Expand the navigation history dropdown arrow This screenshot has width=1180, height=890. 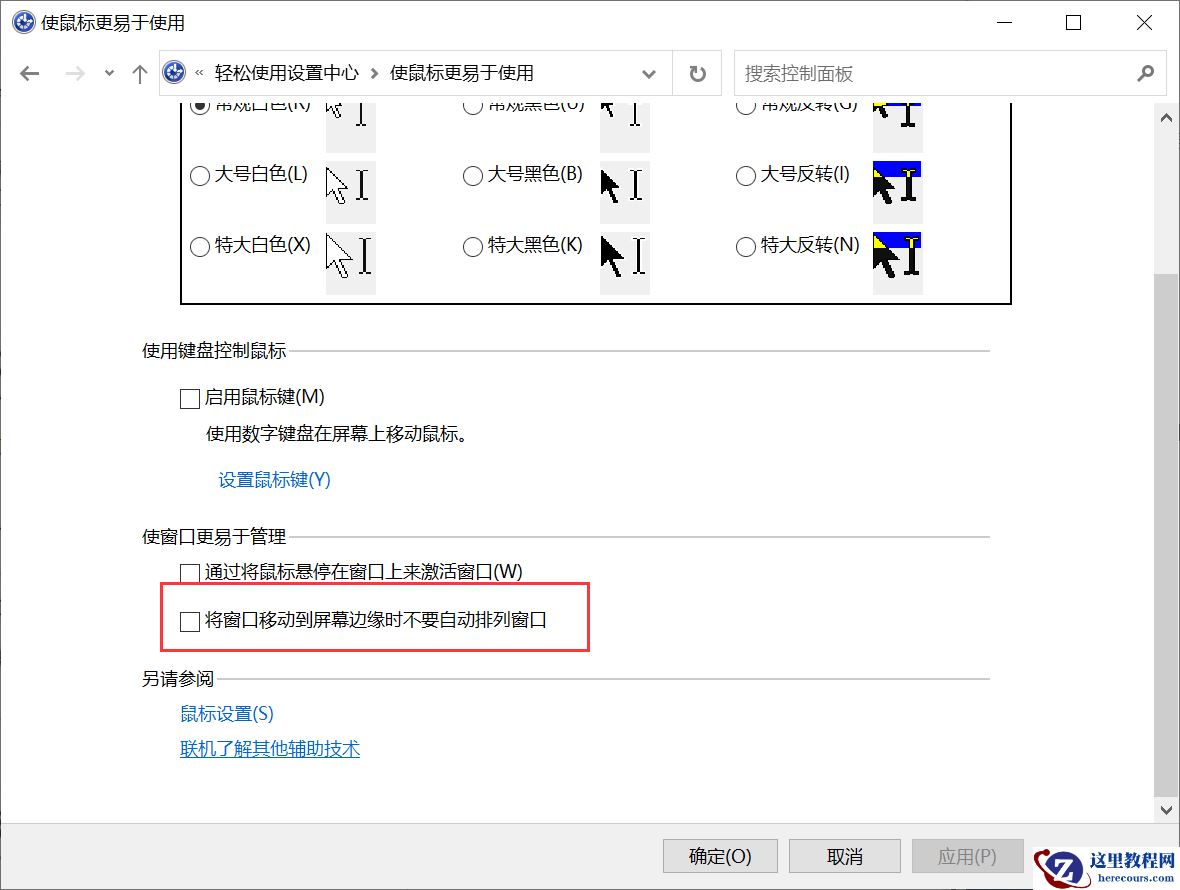tap(108, 72)
